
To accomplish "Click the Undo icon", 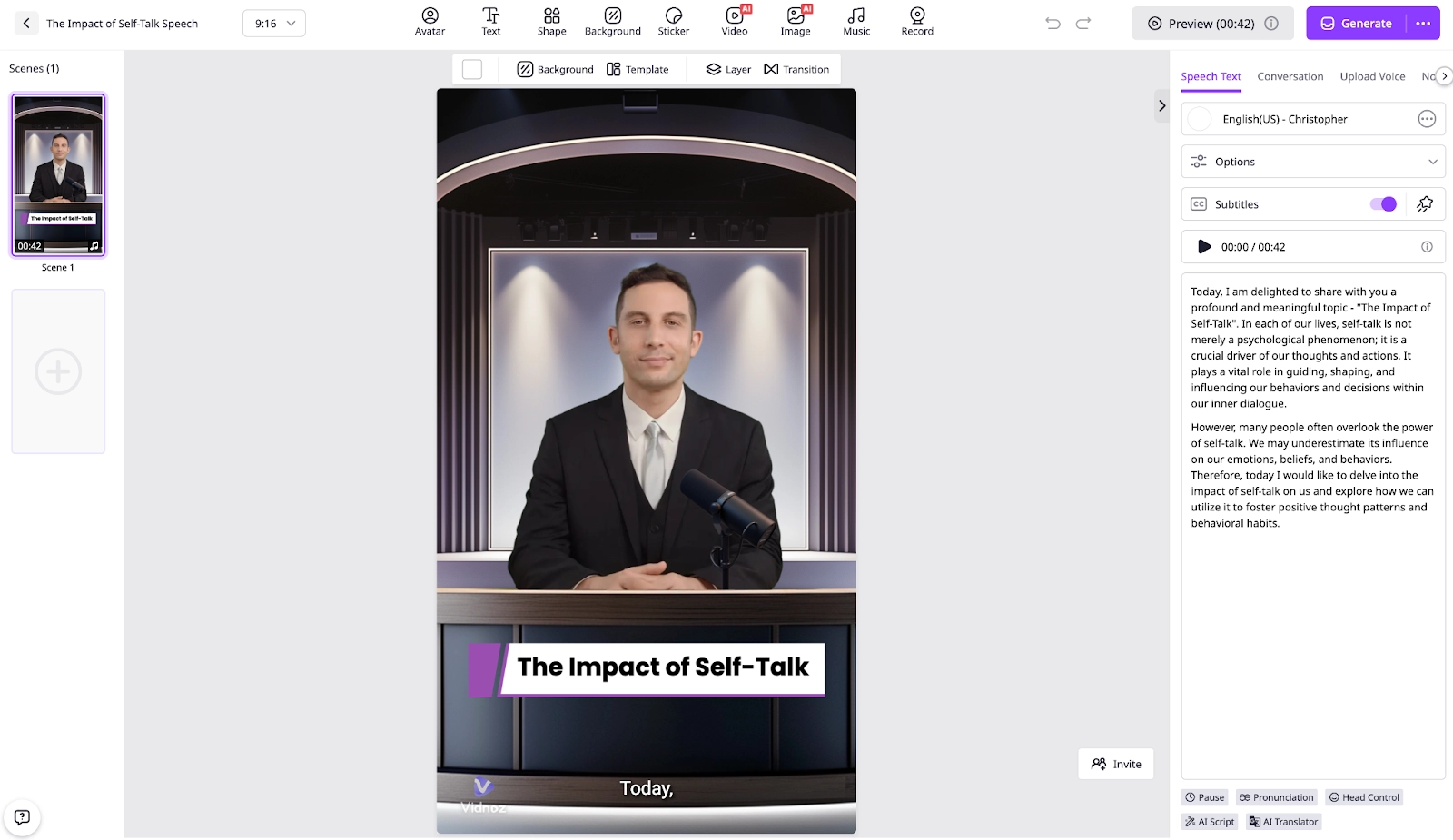I will (1053, 24).
